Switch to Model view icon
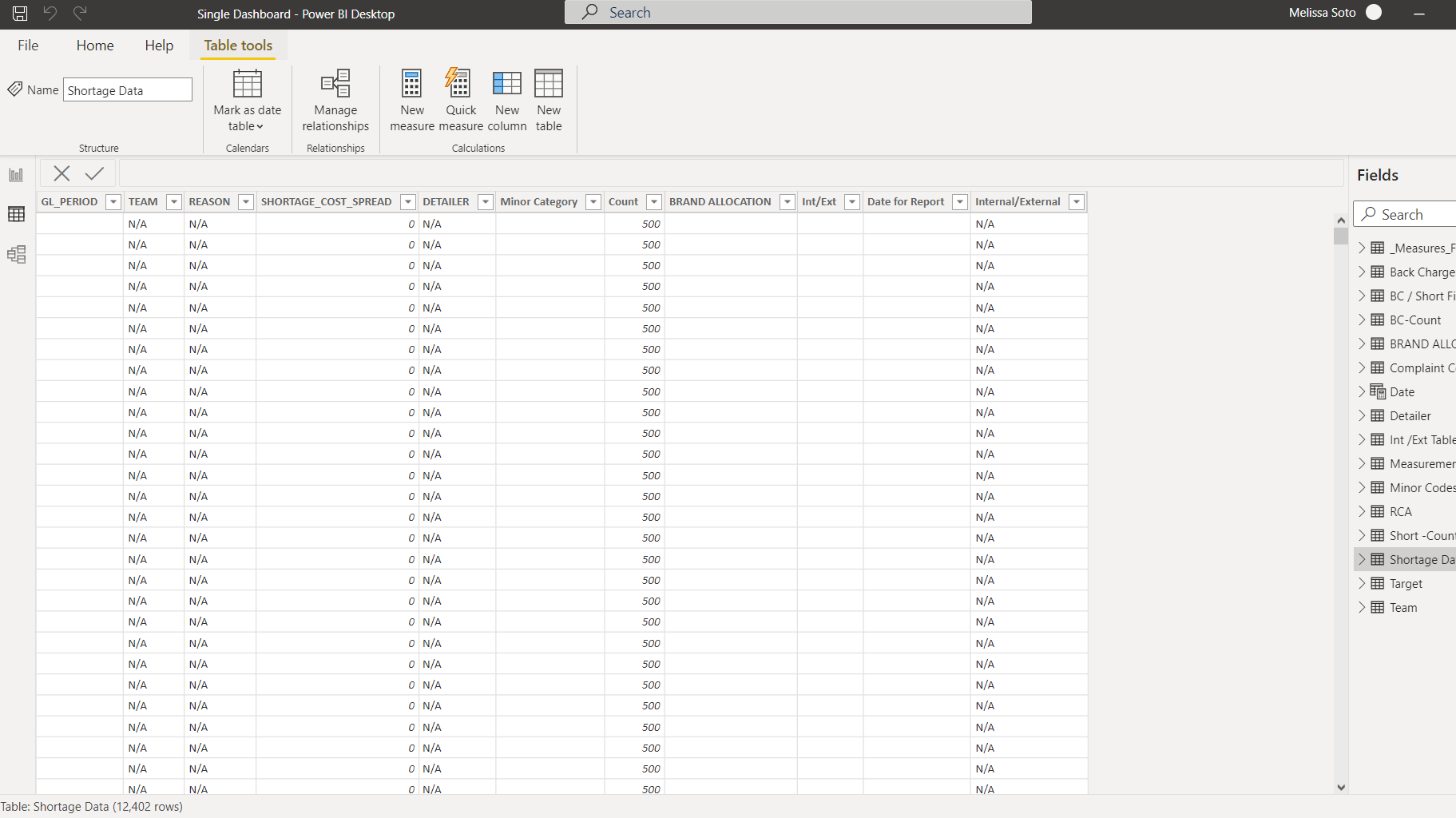Viewport: 1456px width, 818px height. [16, 254]
